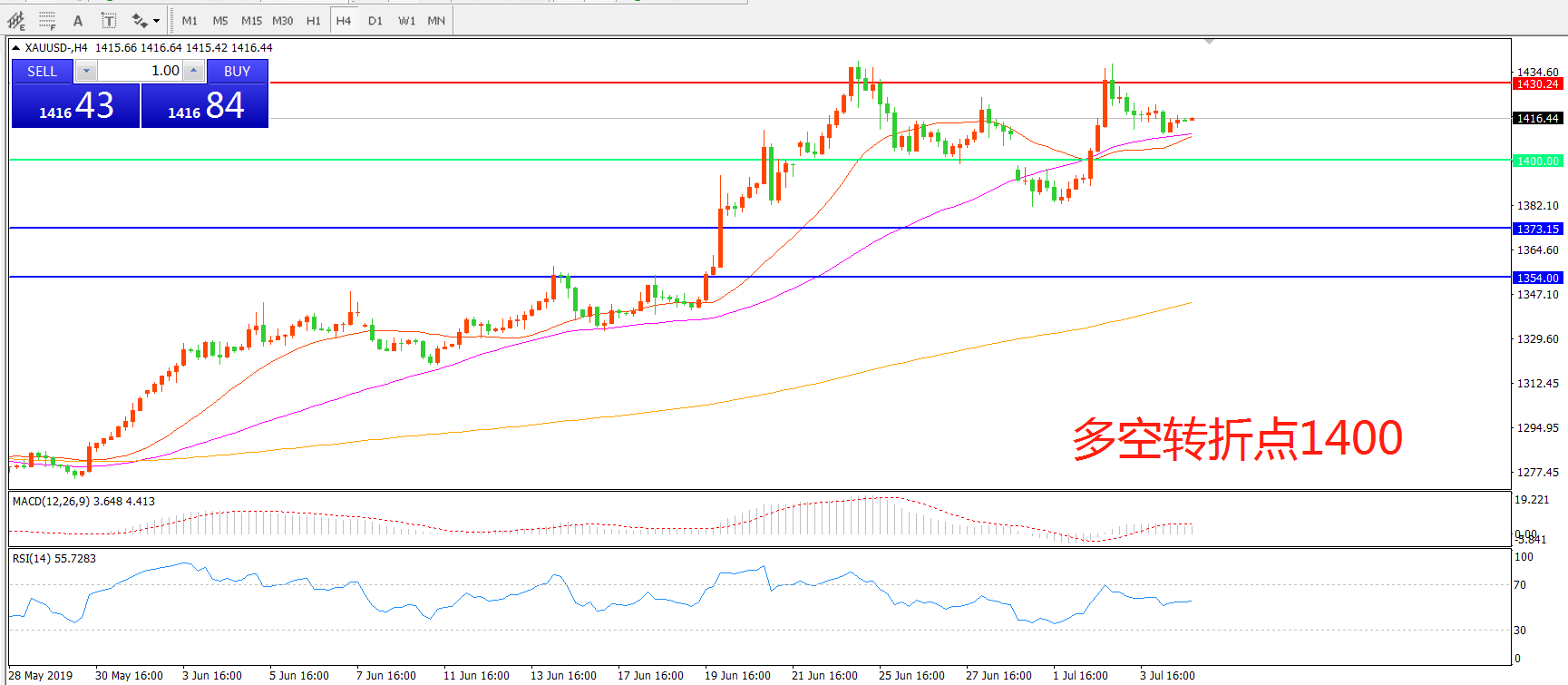Decrease trade volume with down arrow
1568x685 pixels.
86,71
